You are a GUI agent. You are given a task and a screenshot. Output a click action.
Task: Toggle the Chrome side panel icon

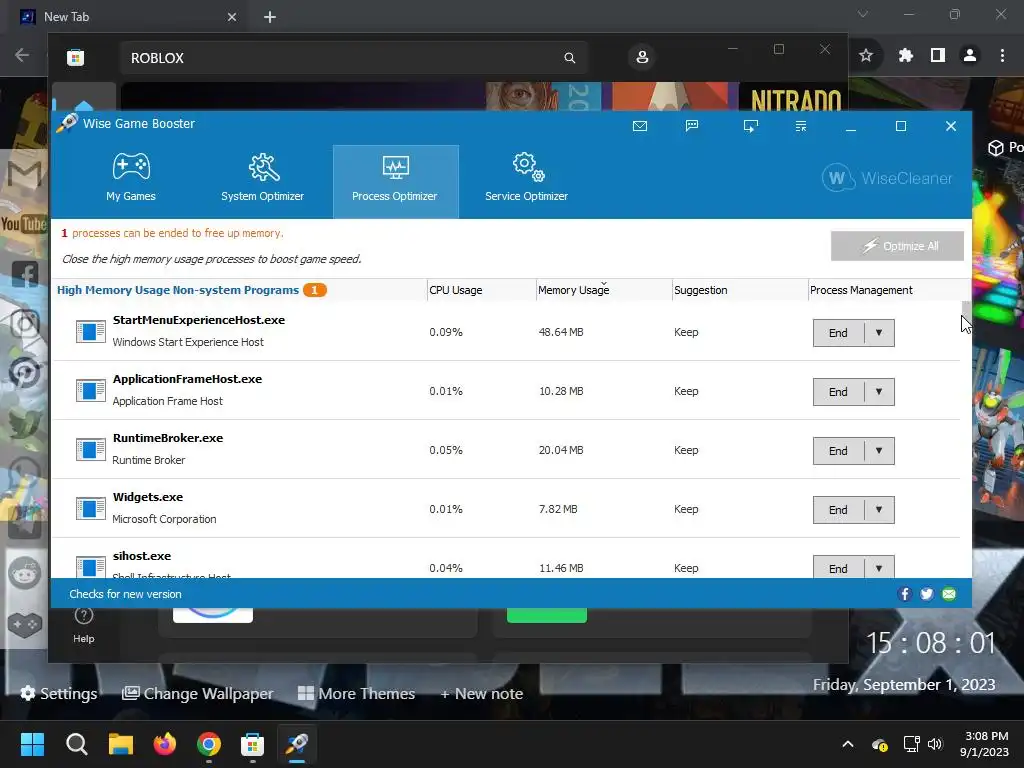pos(938,56)
